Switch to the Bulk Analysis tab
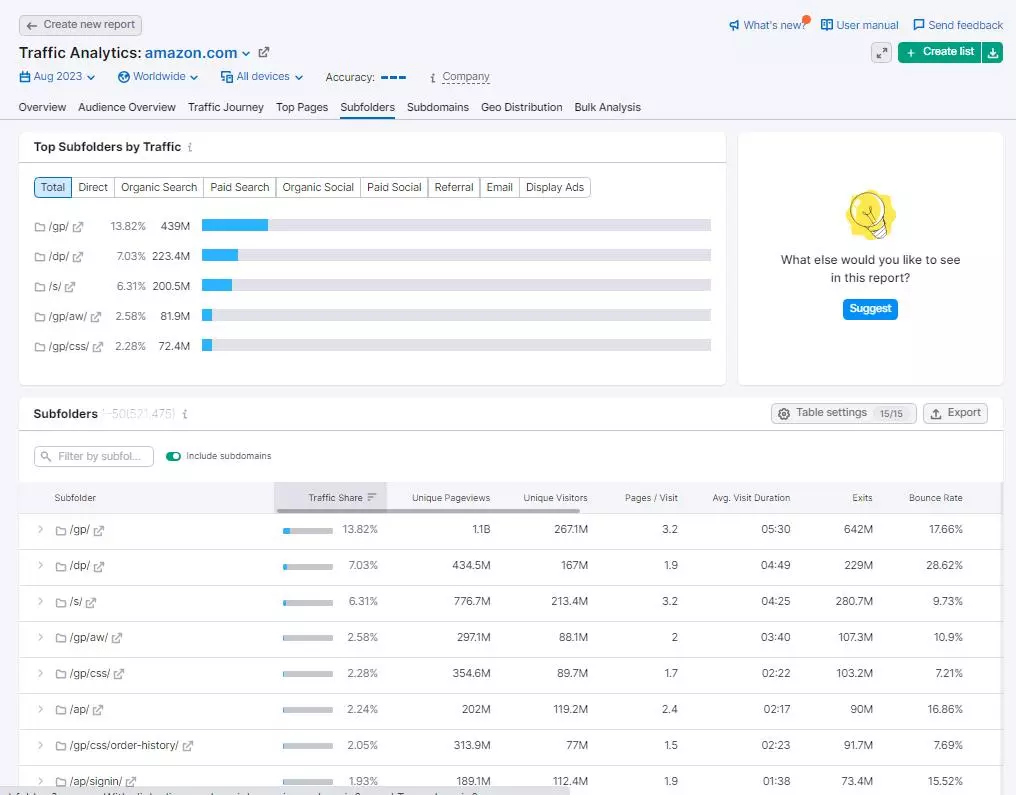Viewport: 1016px width, 795px height. 607,108
